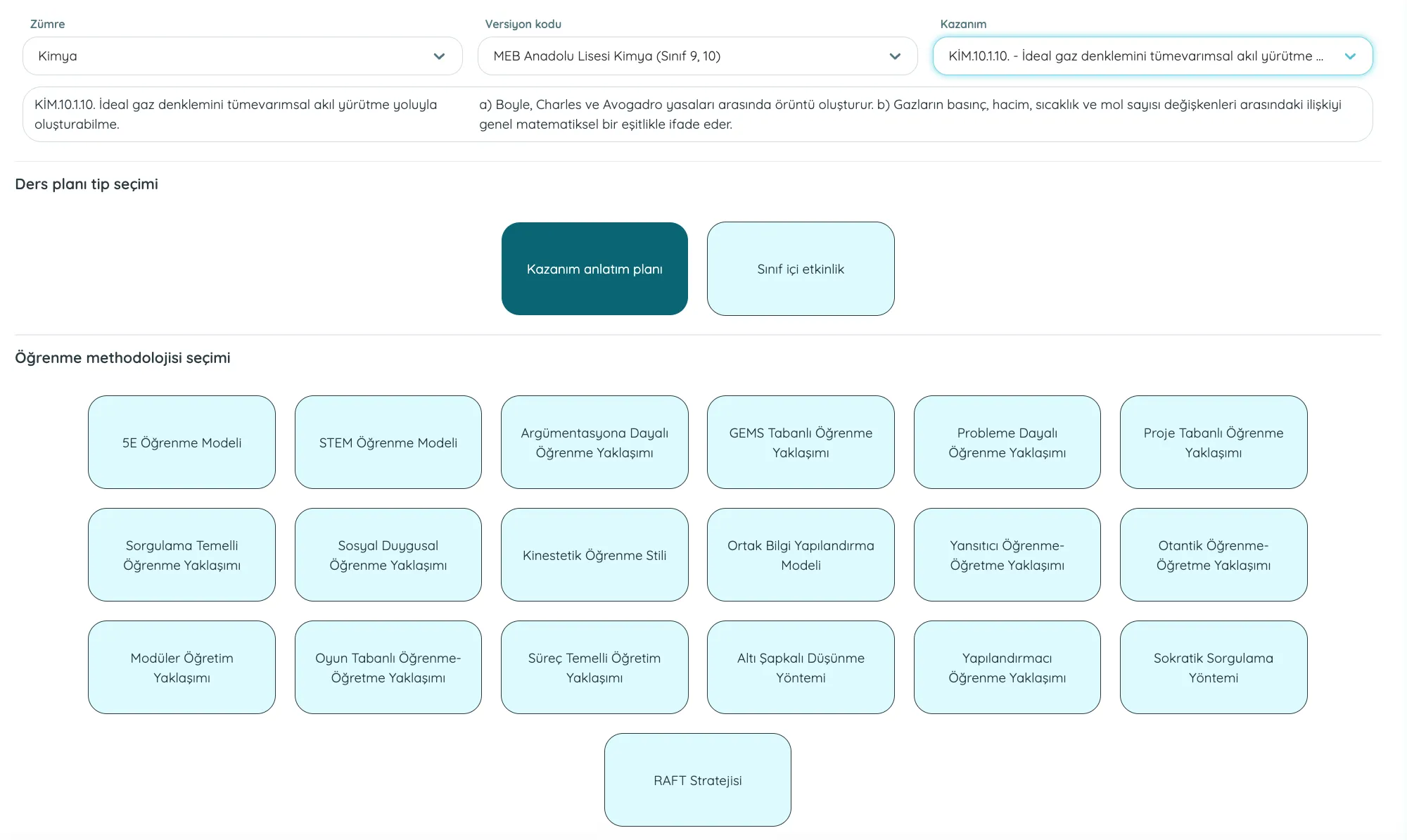Viewport: 1407px width, 840px height.
Task: Select GEMS Tabanlı Öğrenme Yaklaşımı
Action: tap(801, 443)
